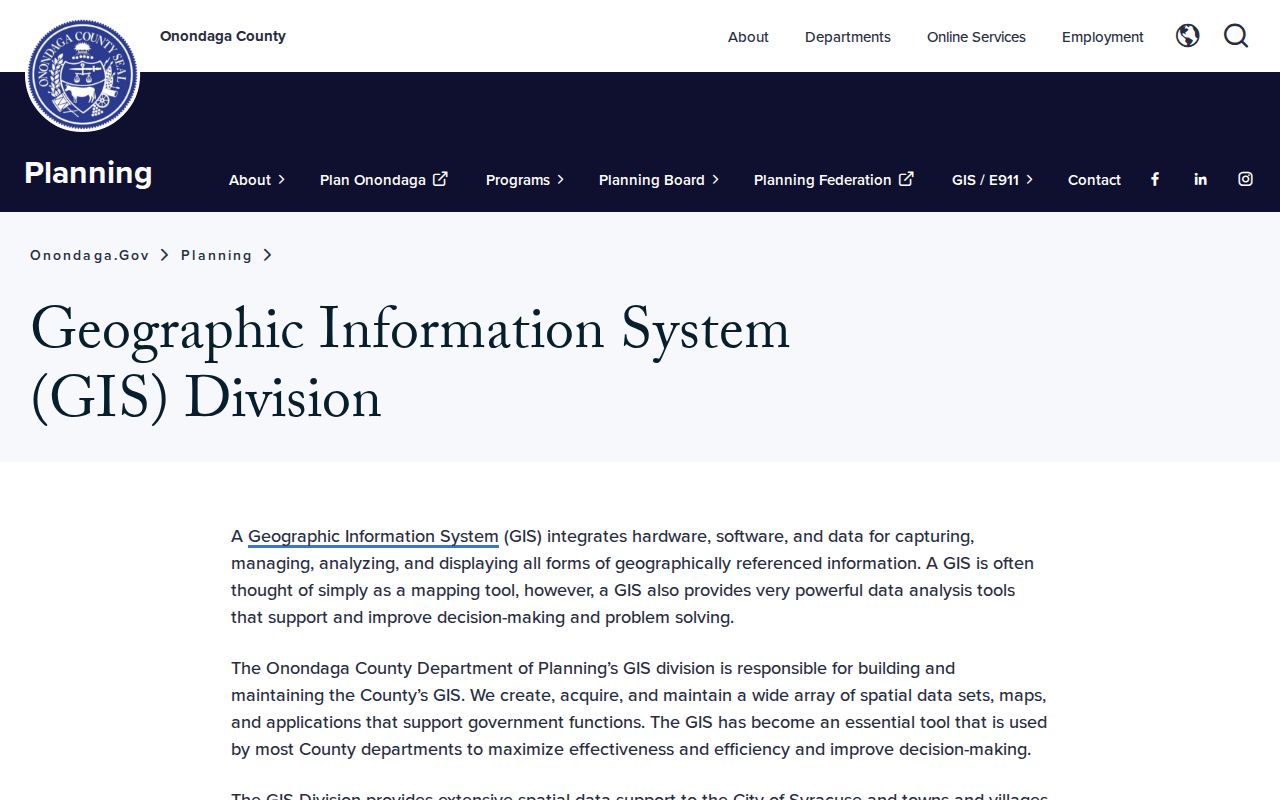Viewport: 1280px width, 800px height.
Task: Expand the Planning About submenu
Action: tap(257, 180)
